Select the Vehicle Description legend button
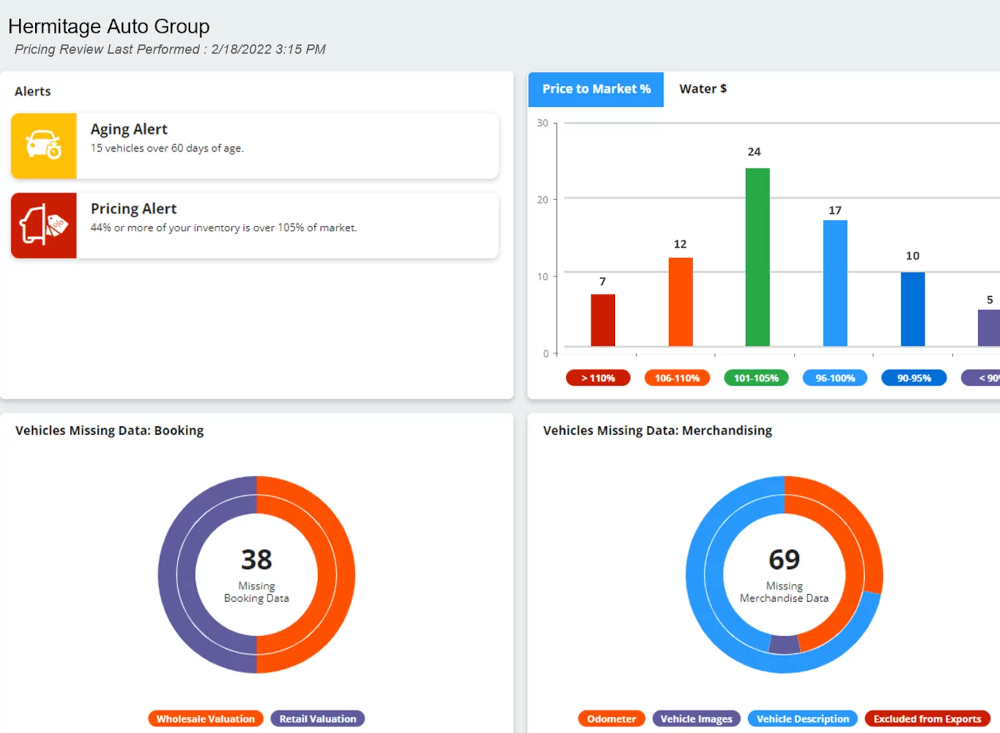This screenshot has width=1000, height=733. 803,718
